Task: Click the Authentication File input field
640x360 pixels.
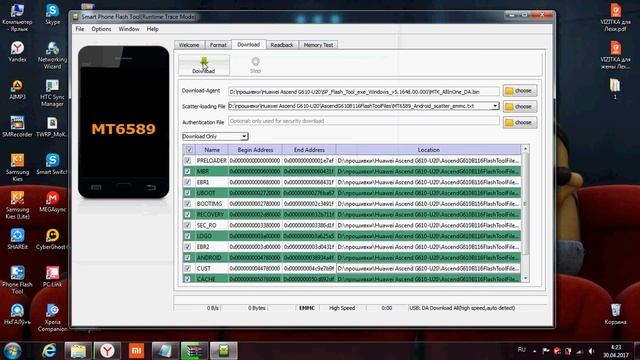Action: coord(363,121)
